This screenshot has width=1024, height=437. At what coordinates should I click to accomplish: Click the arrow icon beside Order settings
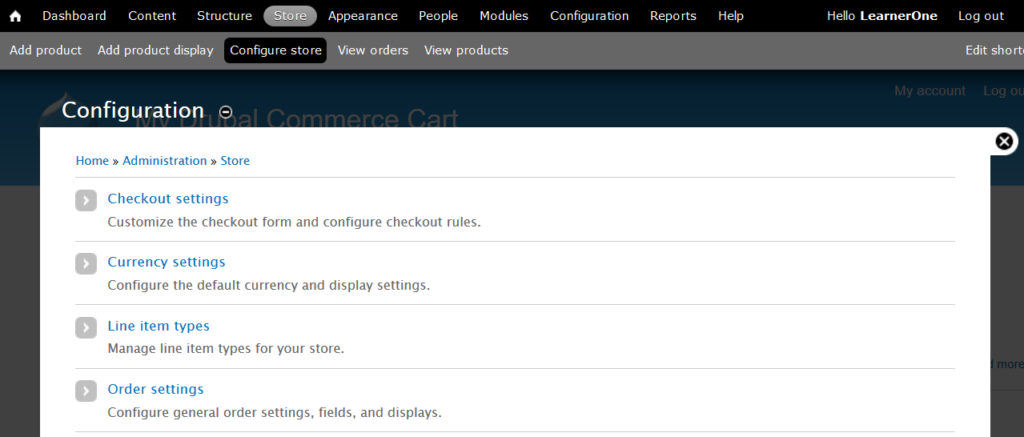pos(86,391)
